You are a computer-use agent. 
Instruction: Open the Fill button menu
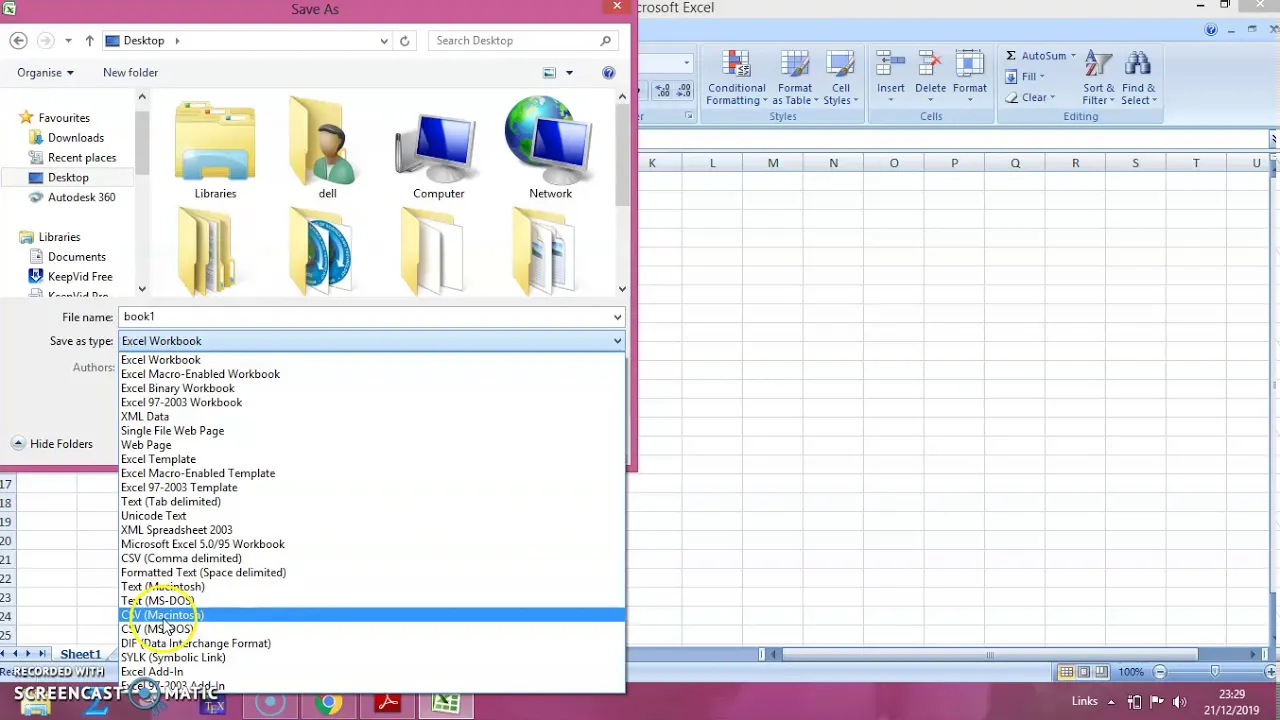[x=1025, y=77]
